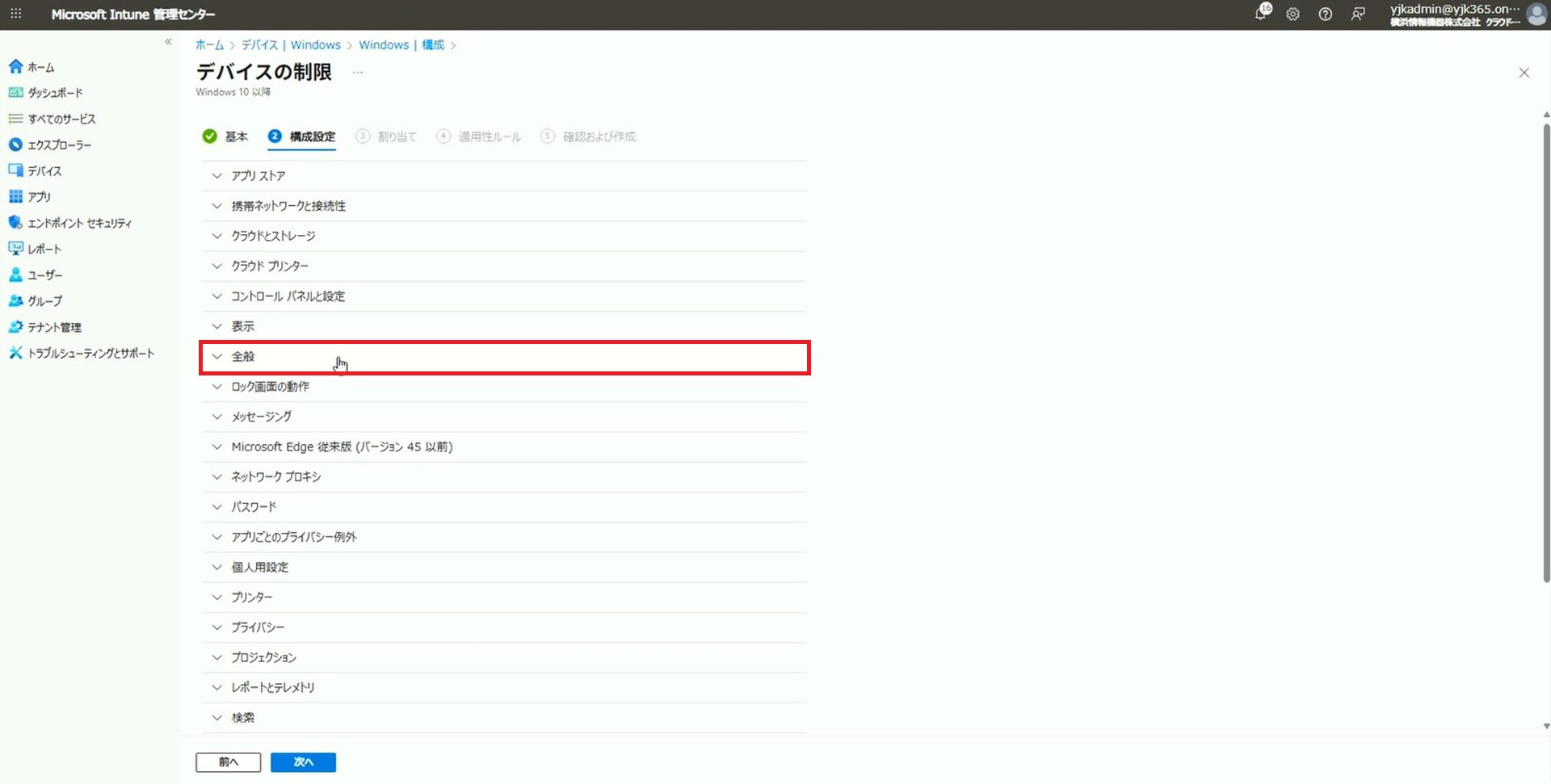
Task: Select the 構成設定 step tab
Action: tap(303, 137)
